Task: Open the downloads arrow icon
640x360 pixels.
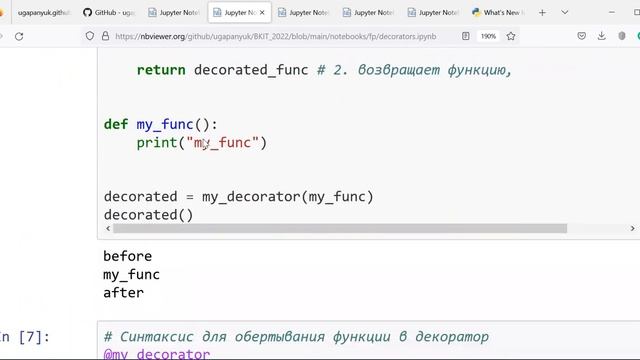Action: 602,36
